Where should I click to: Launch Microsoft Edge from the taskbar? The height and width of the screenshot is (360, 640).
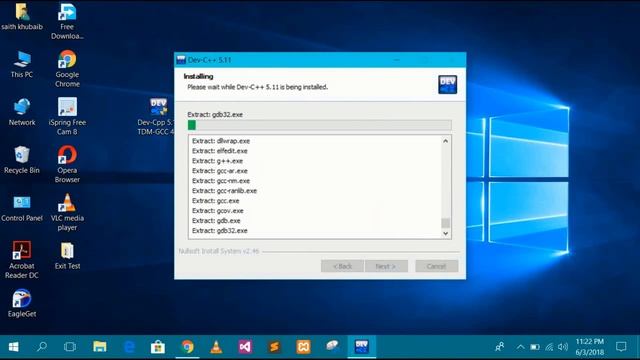tap(129, 347)
